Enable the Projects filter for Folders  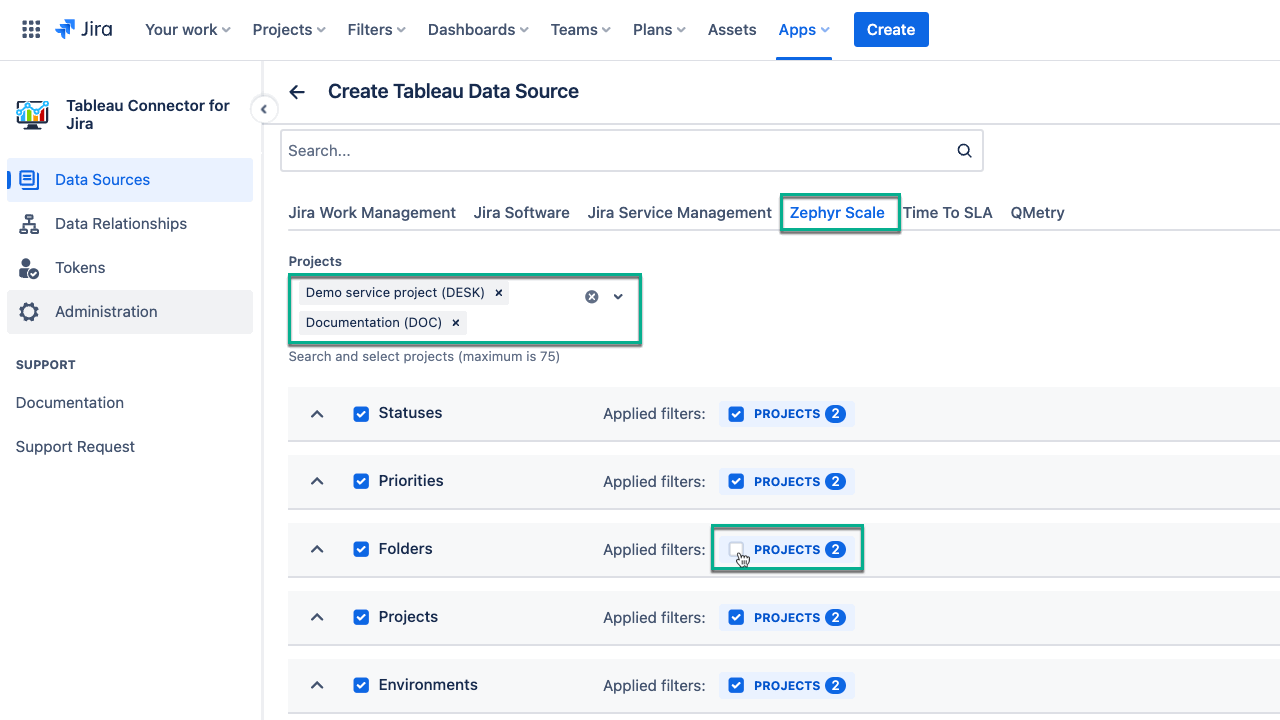pyautogui.click(x=737, y=549)
